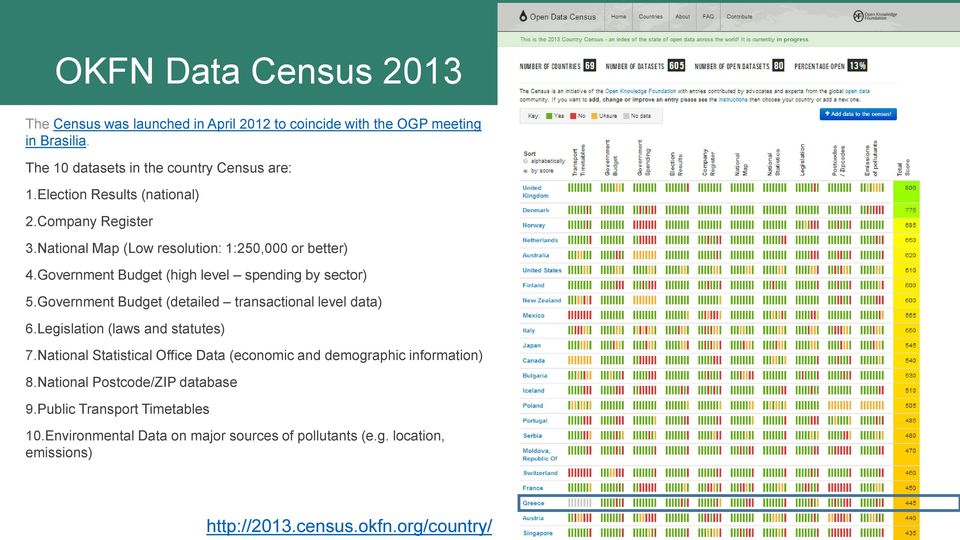Open the Denmark country link

[536, 210]
